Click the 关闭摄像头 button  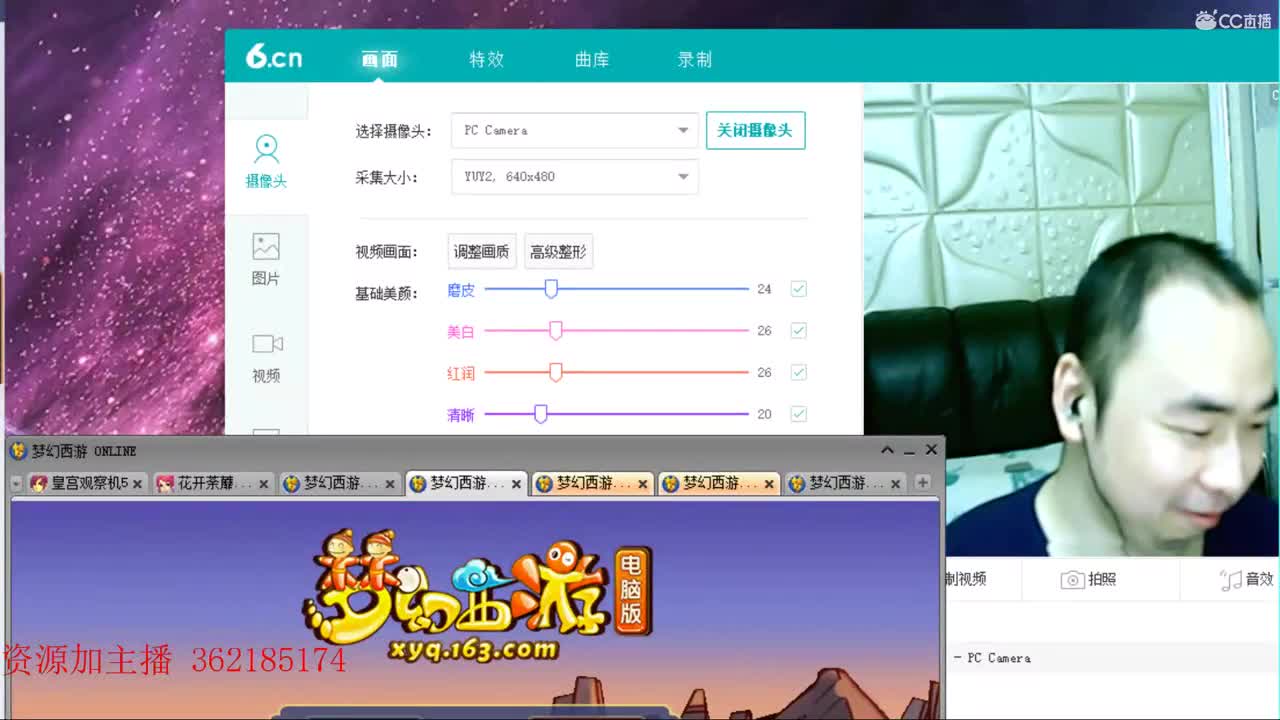coord(755,130)
